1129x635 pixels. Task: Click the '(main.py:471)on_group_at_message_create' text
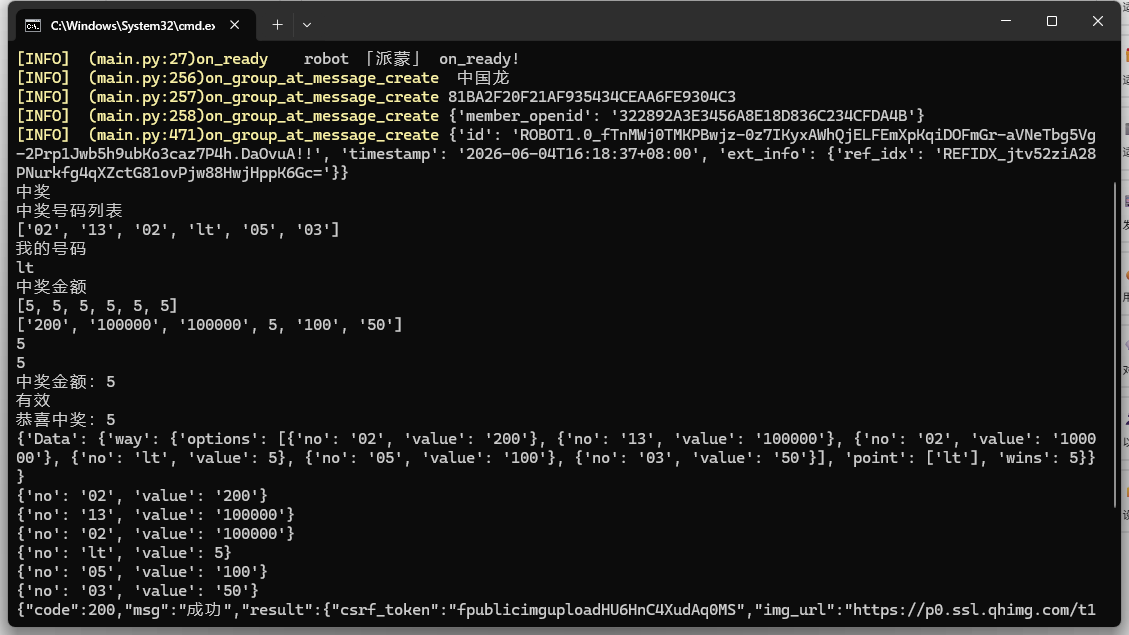point(264,135)
